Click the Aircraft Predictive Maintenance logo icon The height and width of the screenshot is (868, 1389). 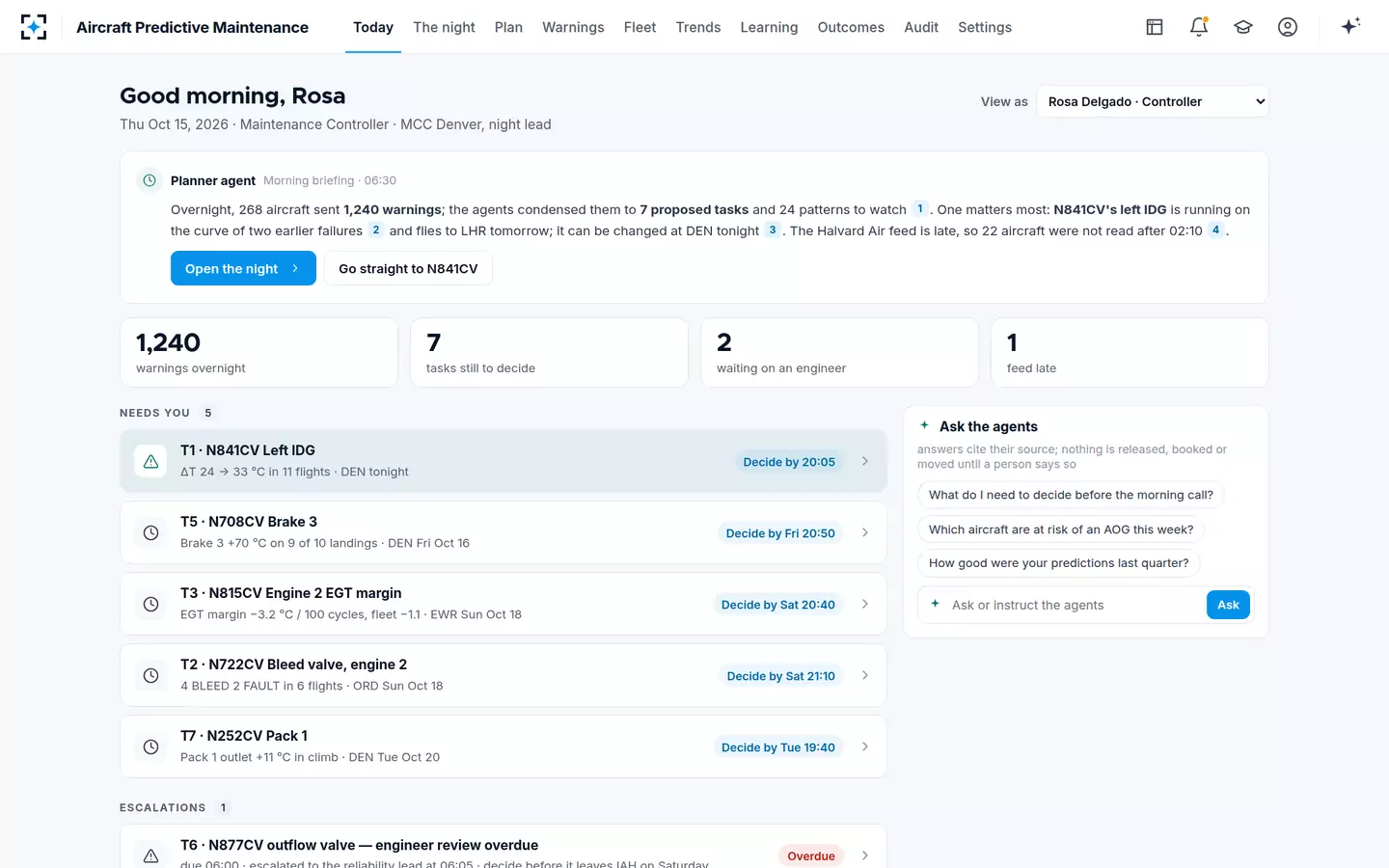pos(34,27)
